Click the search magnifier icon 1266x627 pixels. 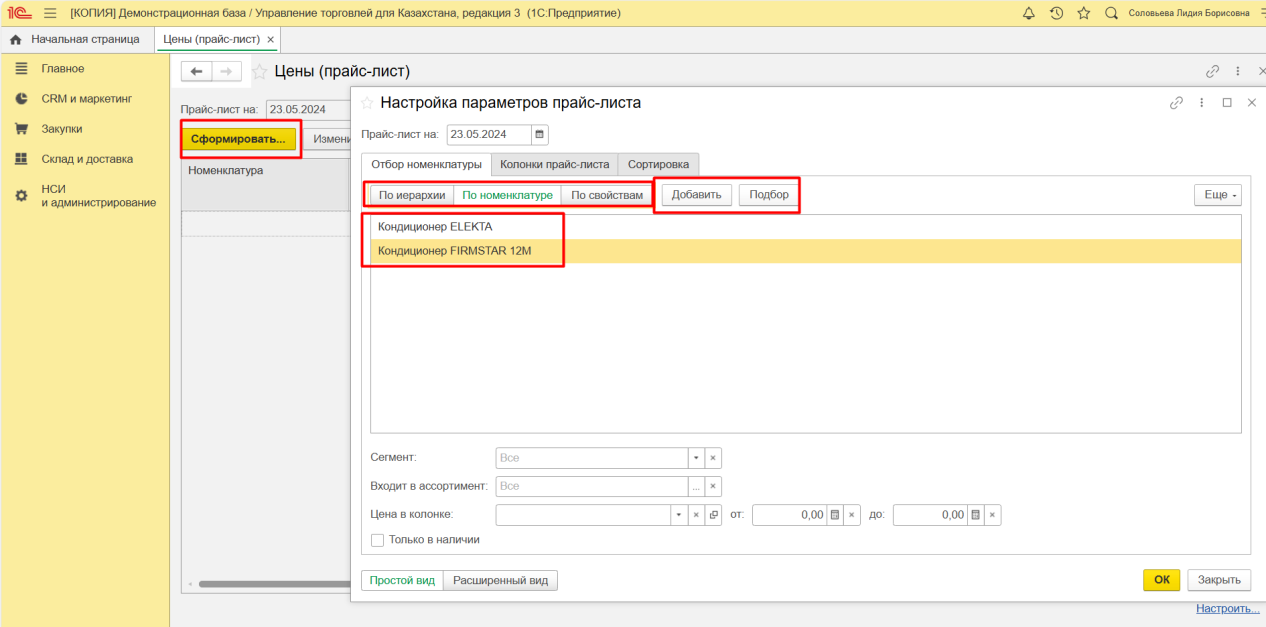coord(1111,13)
